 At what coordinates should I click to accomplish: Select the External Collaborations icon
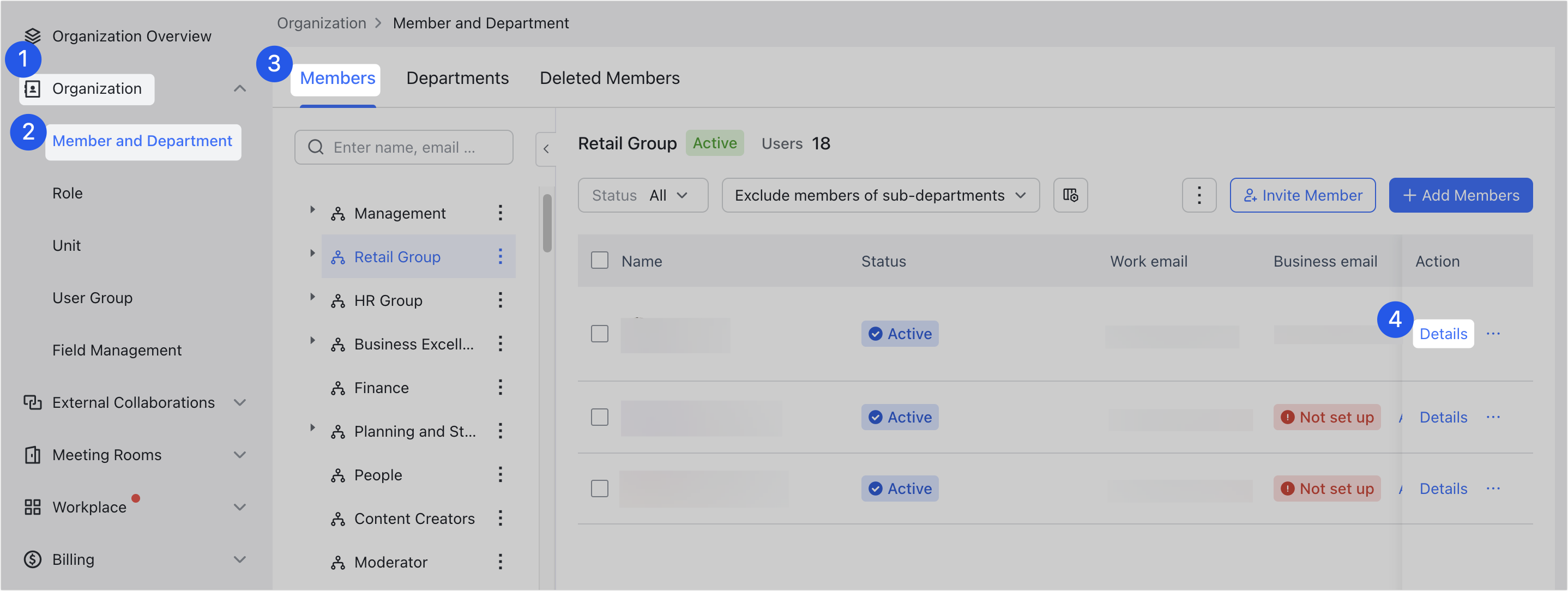click(x=32, y=402)
